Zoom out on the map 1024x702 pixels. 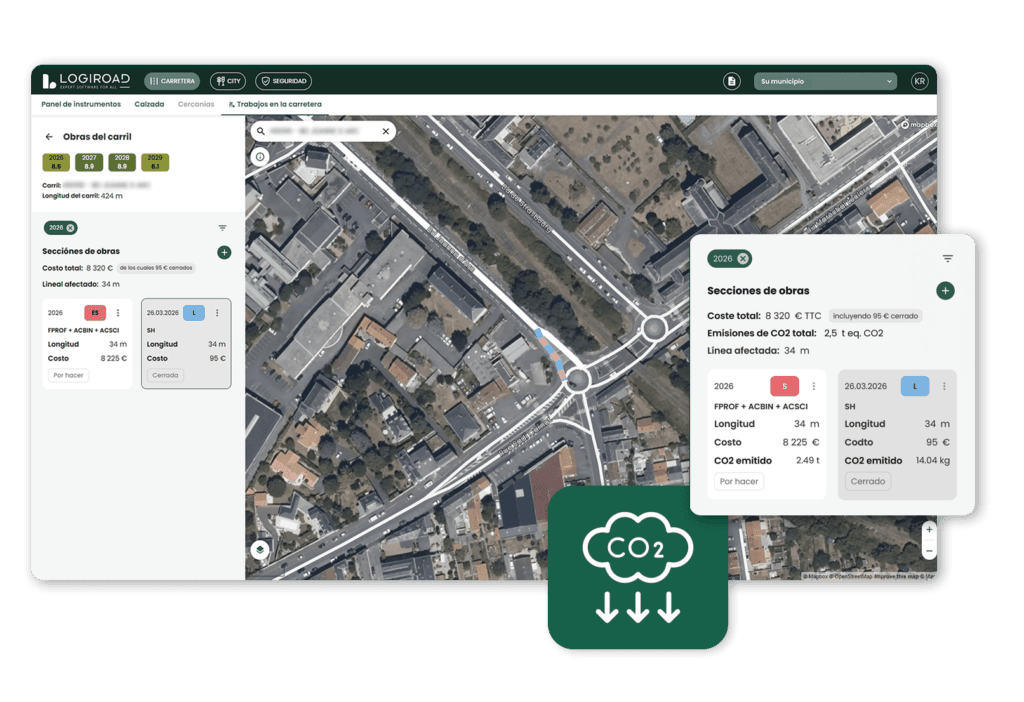pos(929,551)
